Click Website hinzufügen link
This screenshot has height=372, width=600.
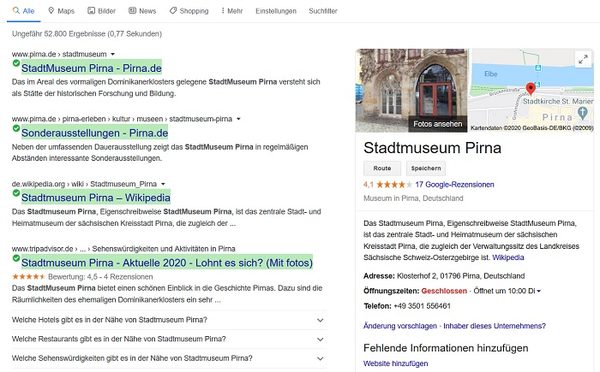(396, 364)
